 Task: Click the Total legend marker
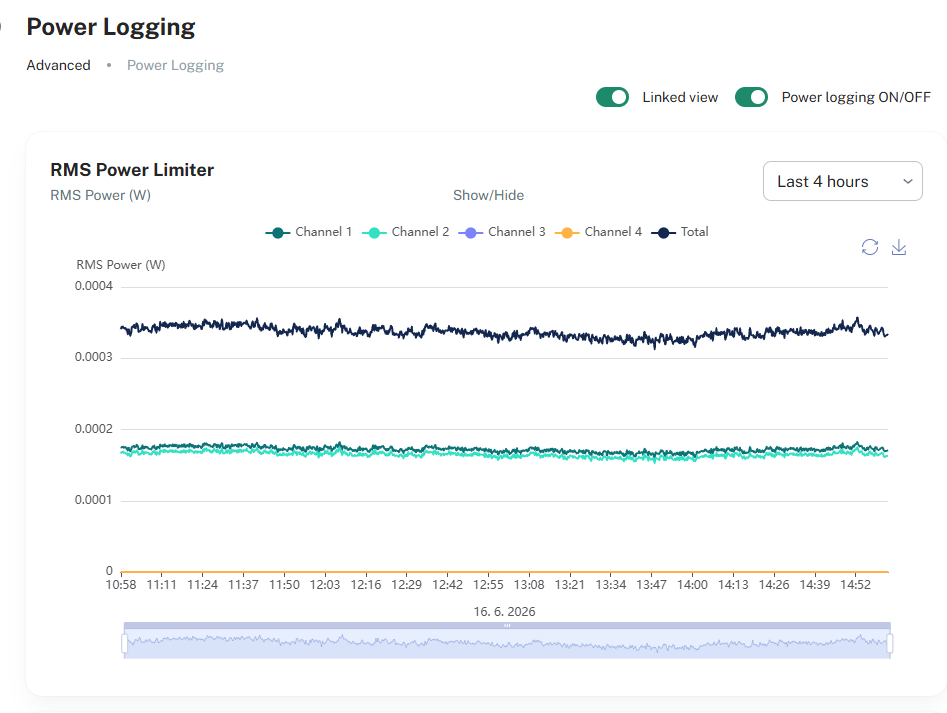click(664, 233)
